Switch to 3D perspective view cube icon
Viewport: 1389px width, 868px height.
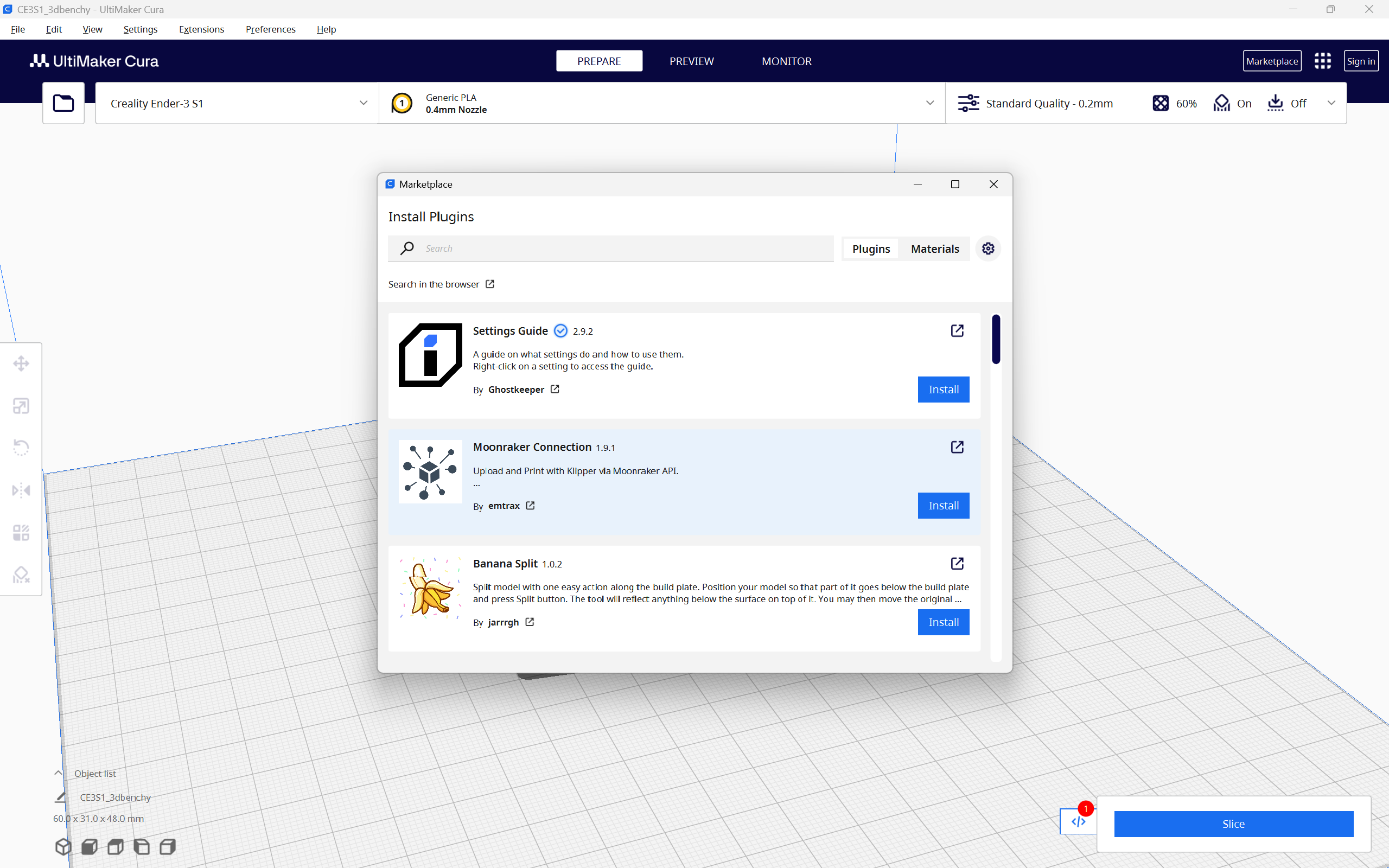click(63, 846)
